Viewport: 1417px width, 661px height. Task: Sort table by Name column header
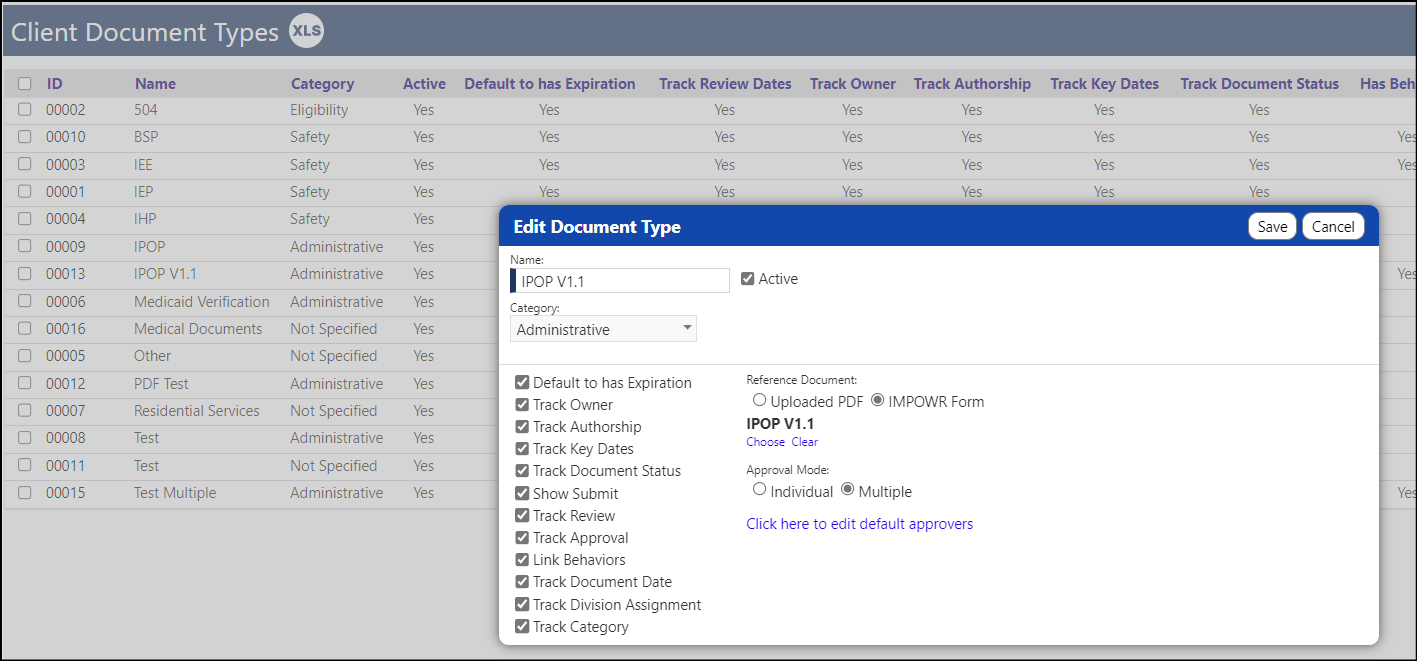pyautogui.click(x=155, y=84)
